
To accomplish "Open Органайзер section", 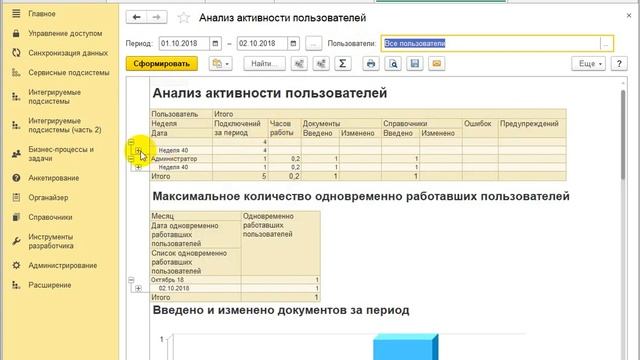I will tap(48, 198).
